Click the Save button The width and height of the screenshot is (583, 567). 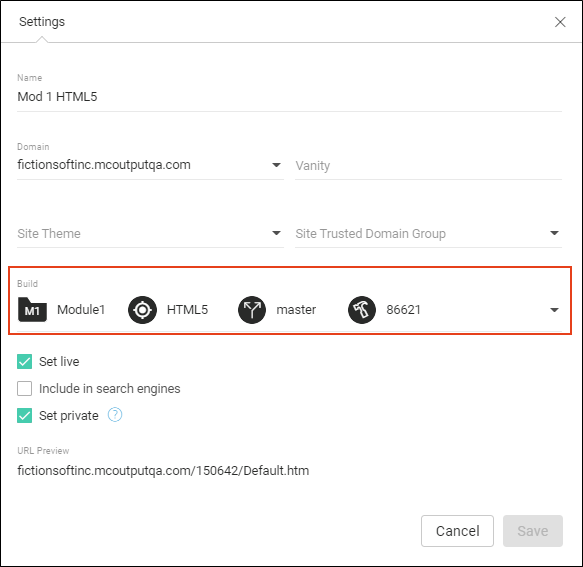(533, 531)
